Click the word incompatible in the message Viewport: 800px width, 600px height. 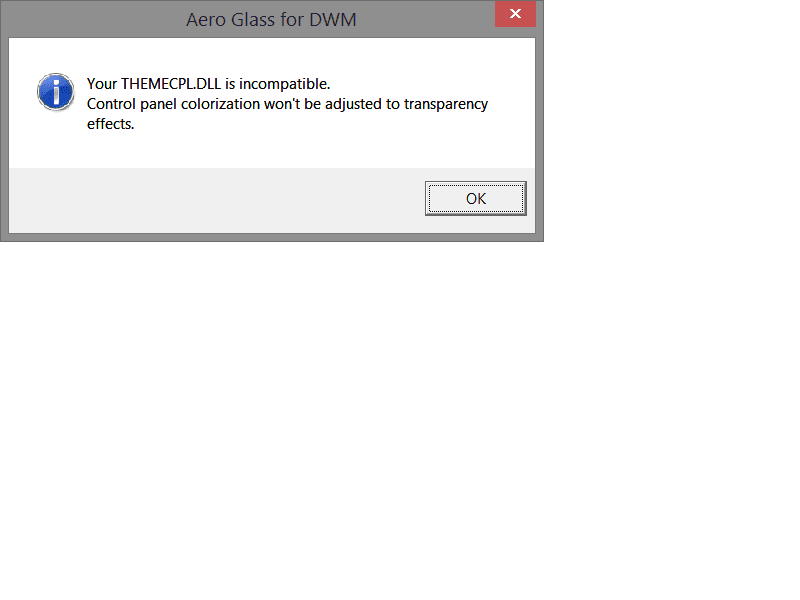coord(285,84)
